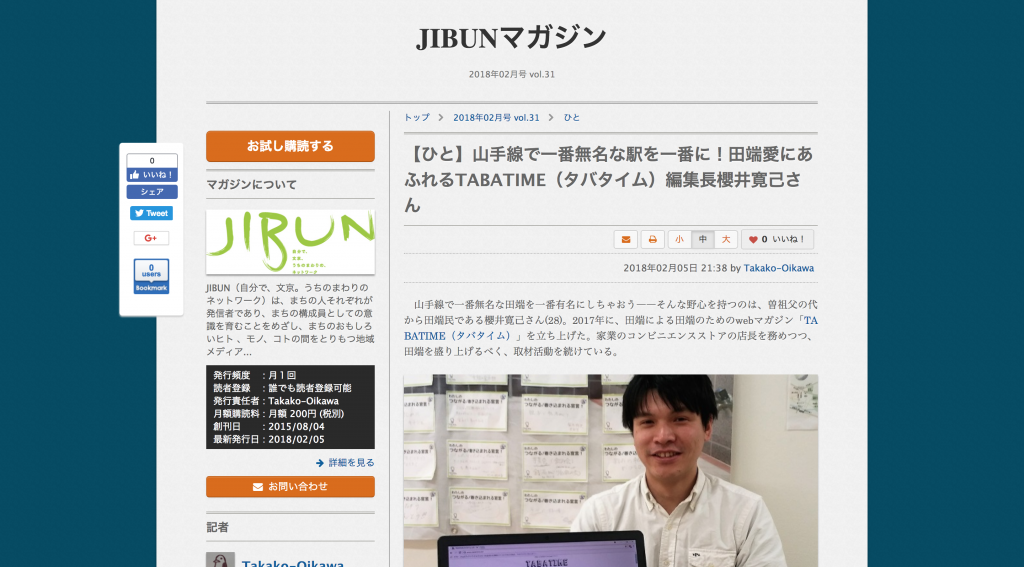Select small font size 小
This screenshot has width=1024, height=567.
pyautogui.click(x=679, y=239)
